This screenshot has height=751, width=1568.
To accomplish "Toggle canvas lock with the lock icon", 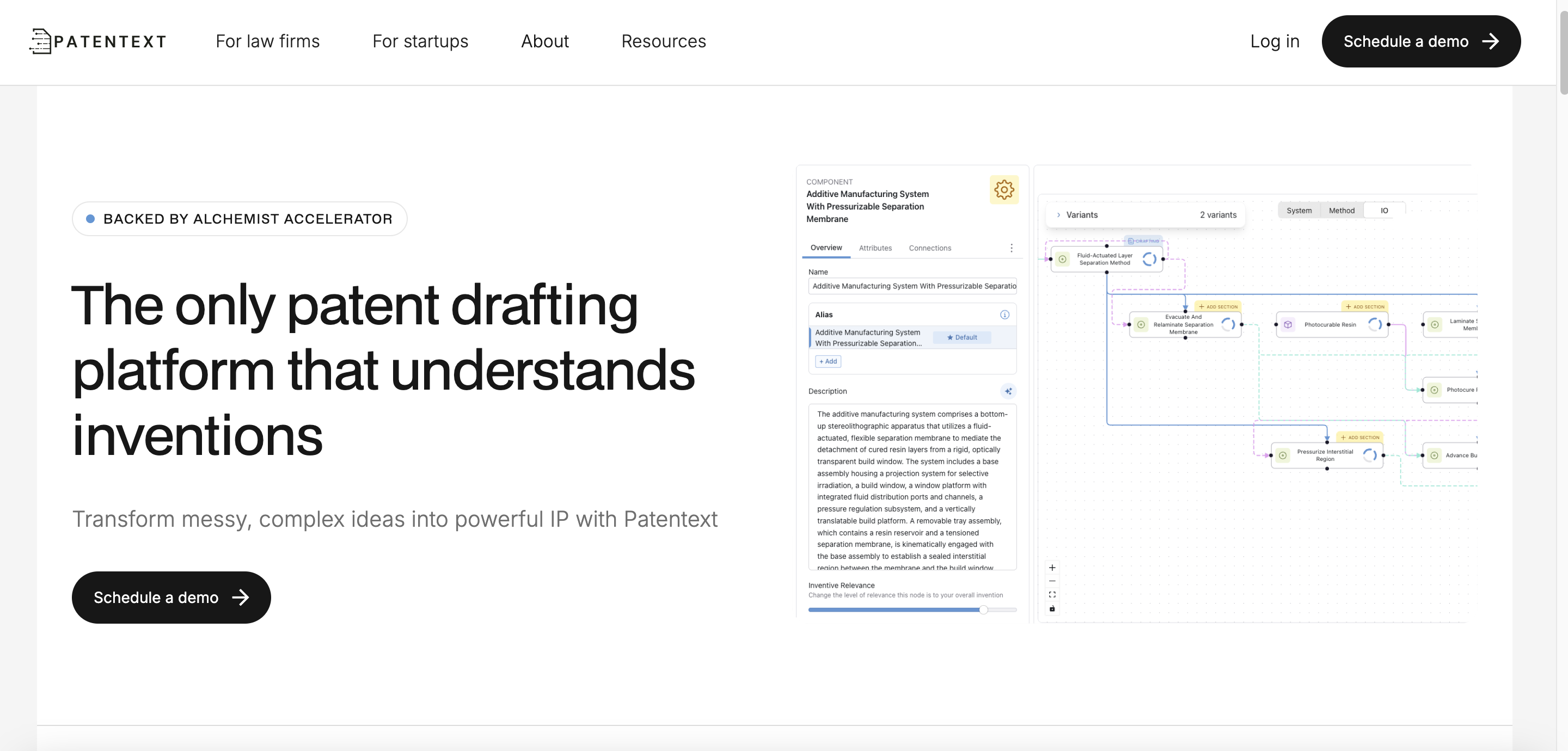I will point(1052,609).
